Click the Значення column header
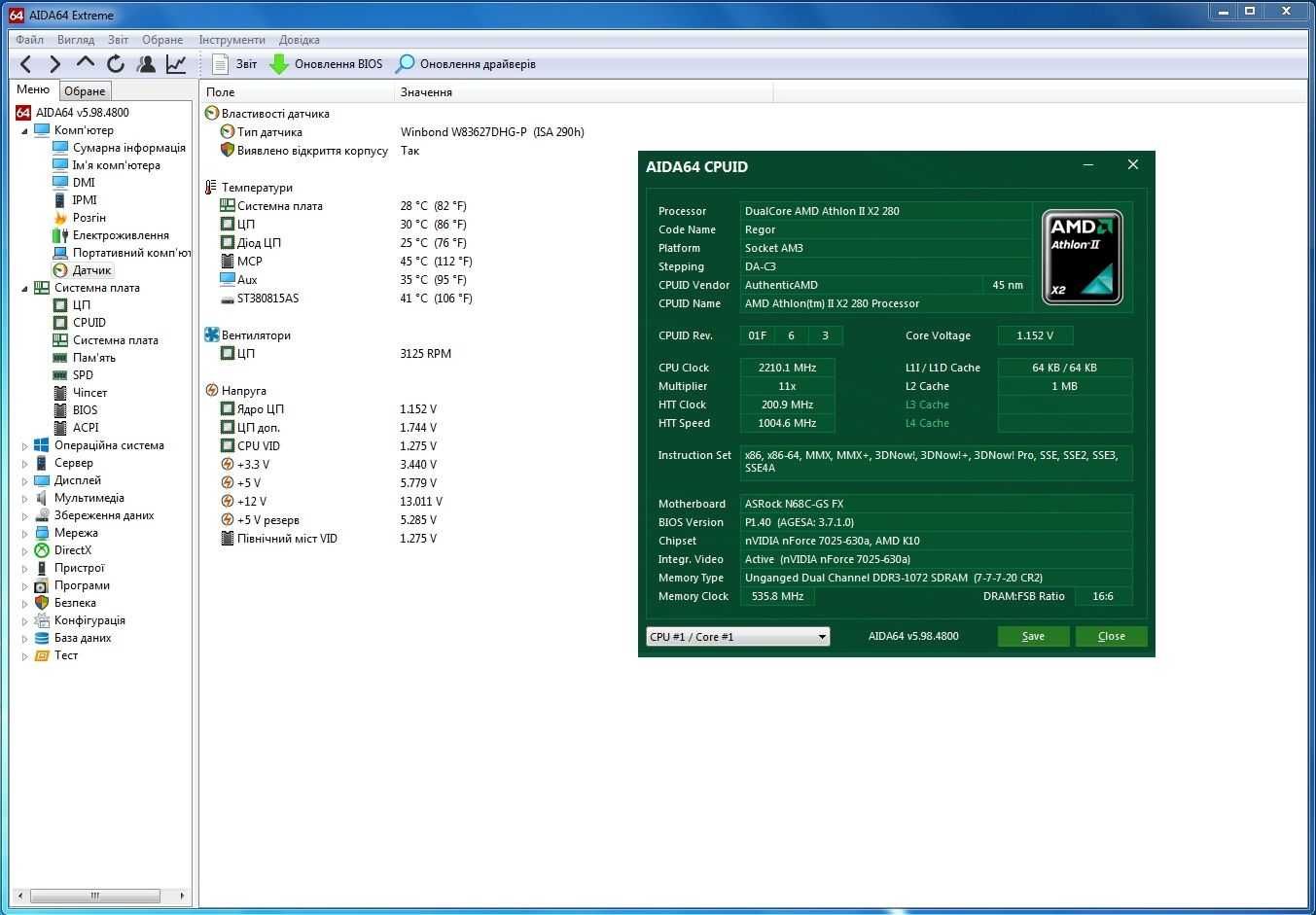 pyautogui.click(x=585, y=92)
